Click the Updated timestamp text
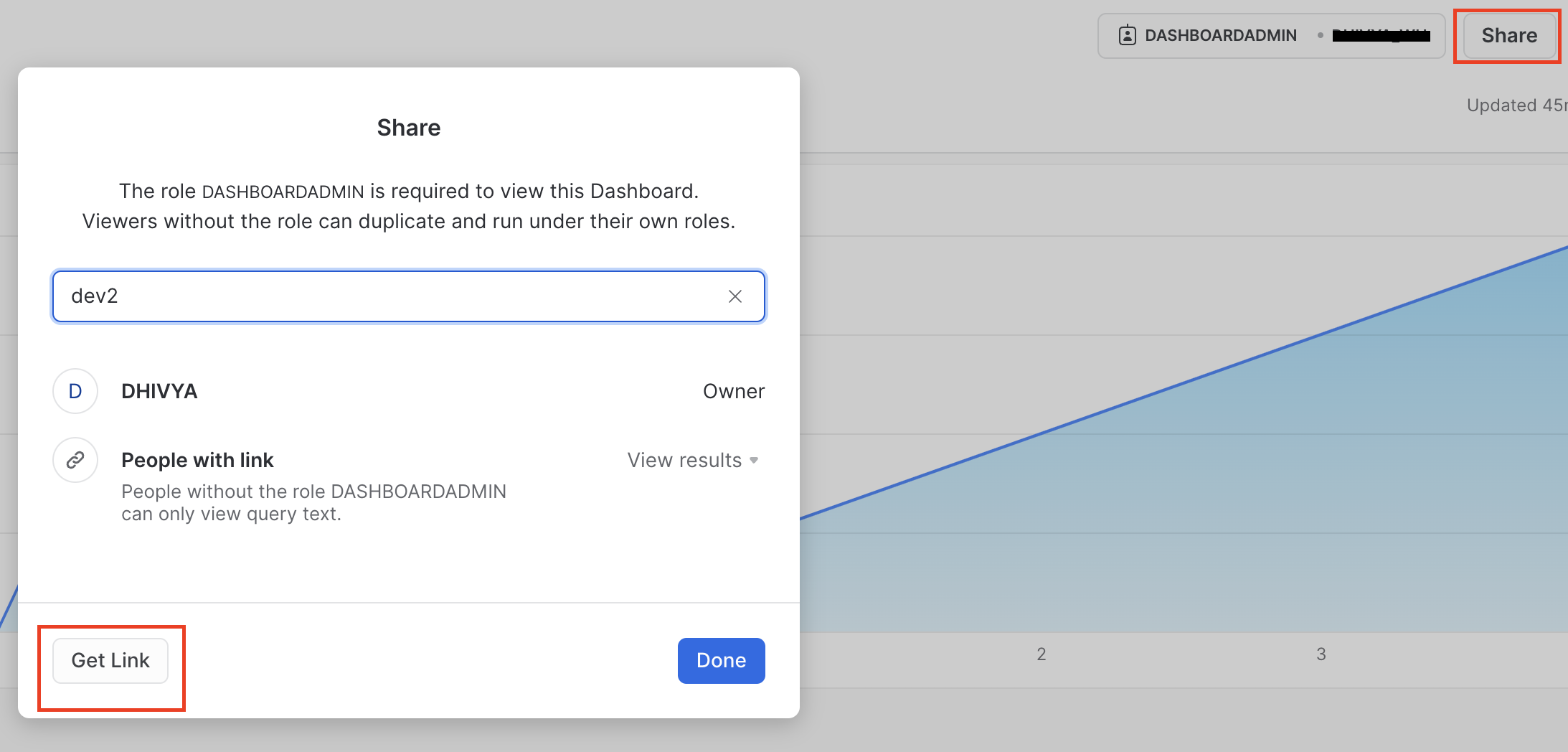Viewport: 1568px width, 752px height. [1516, 105]
